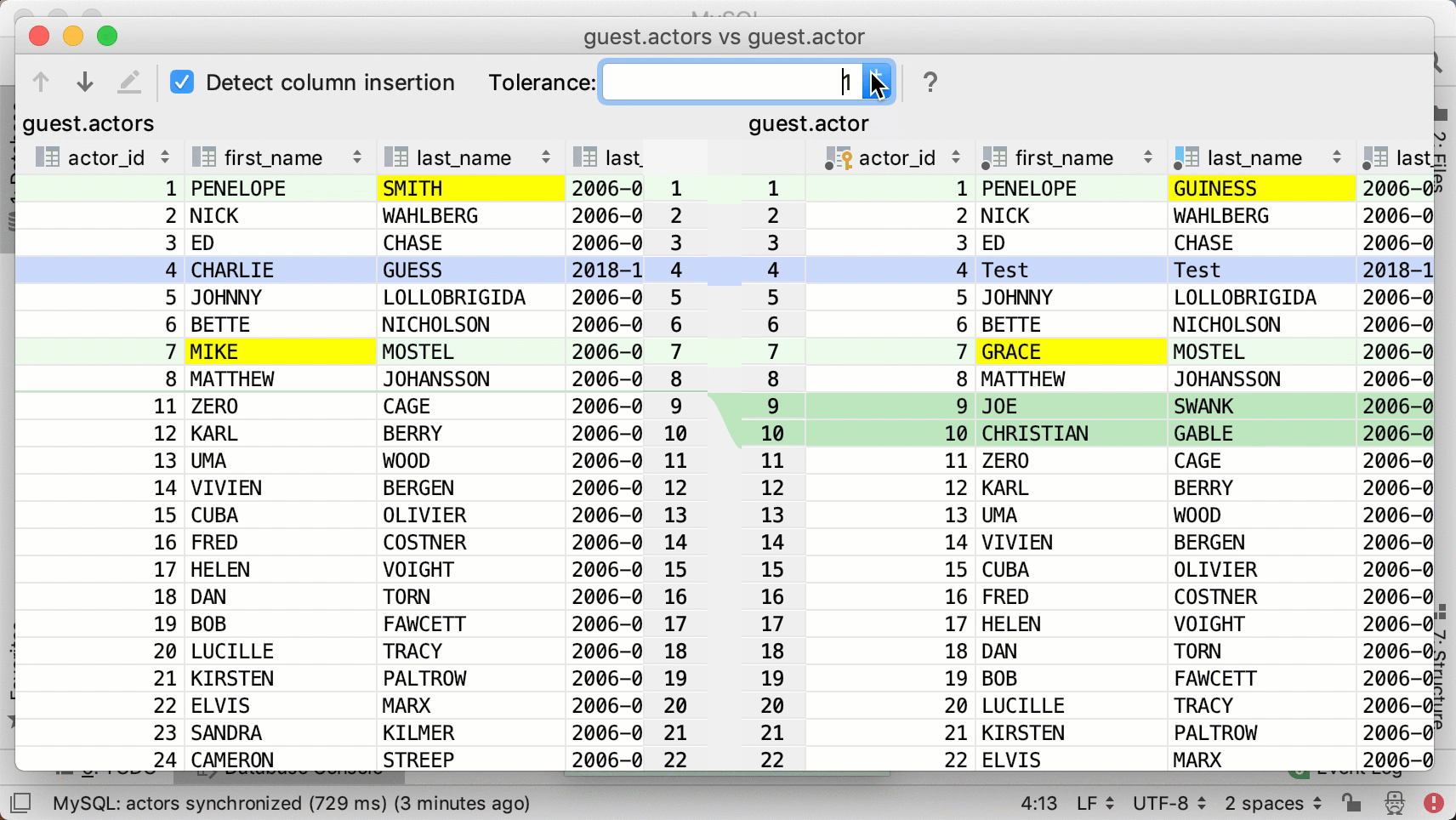The image size is (1456, 820).
Task: Click the next difference down arrow
Action: (x=85, y=83)
